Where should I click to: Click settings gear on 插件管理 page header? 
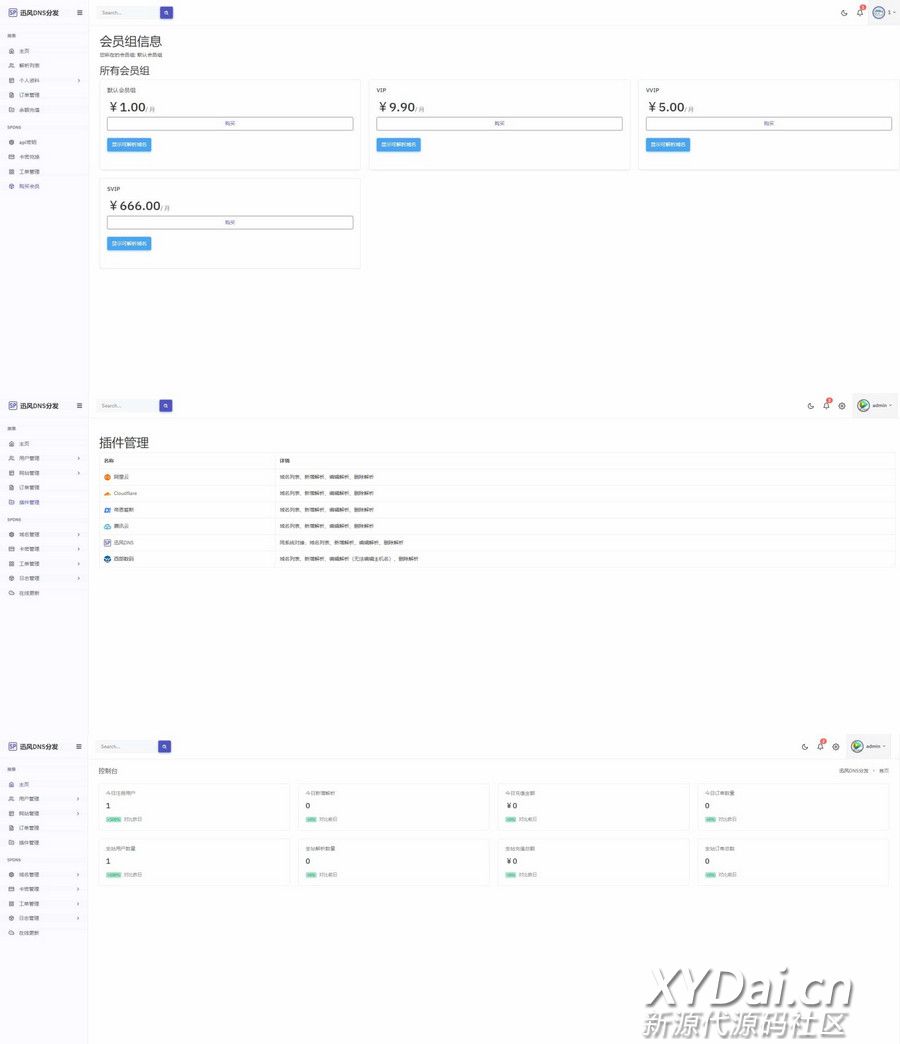(x=842, y=406)
